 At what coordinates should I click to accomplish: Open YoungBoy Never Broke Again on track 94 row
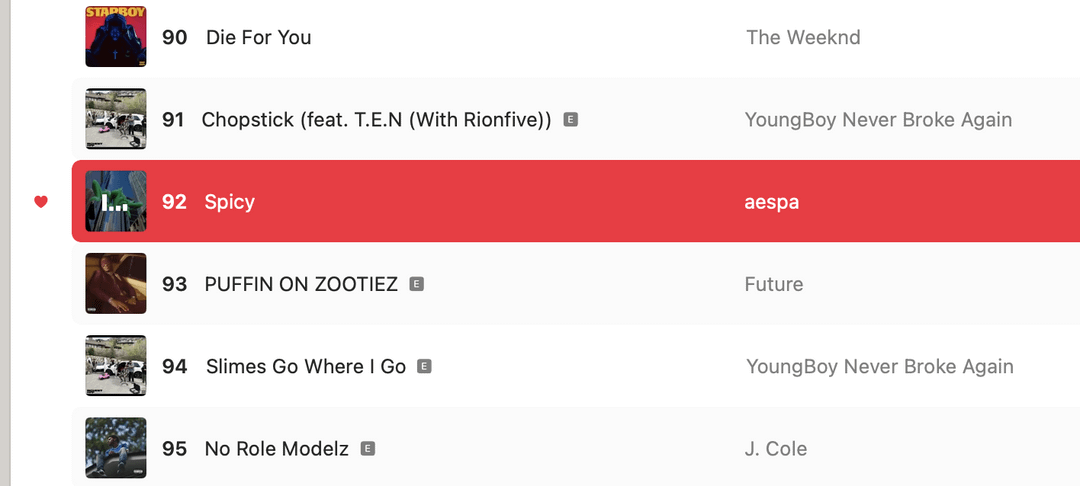pos(879,367)
